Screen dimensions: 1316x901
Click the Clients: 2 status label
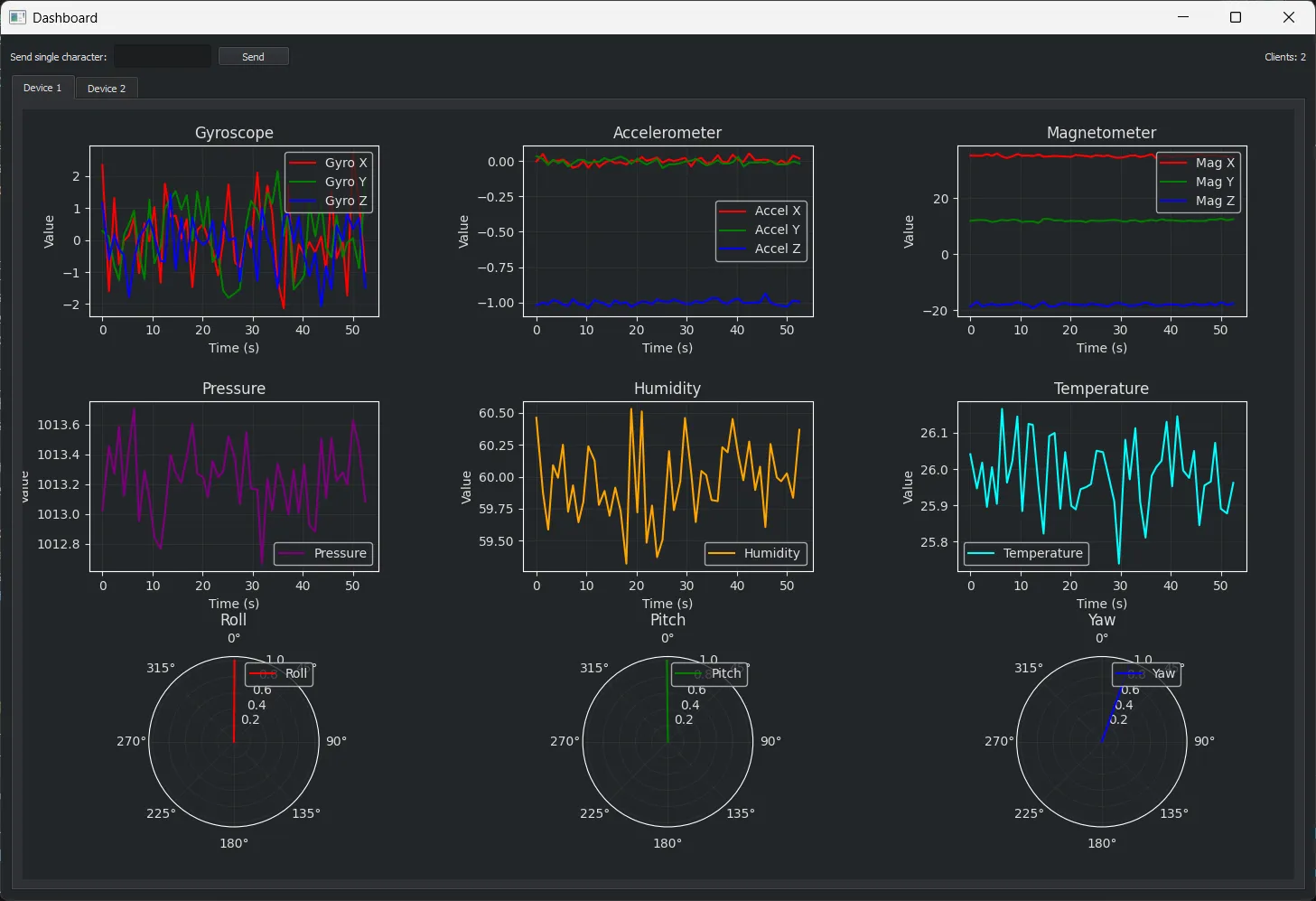(x=1284, y=57)
